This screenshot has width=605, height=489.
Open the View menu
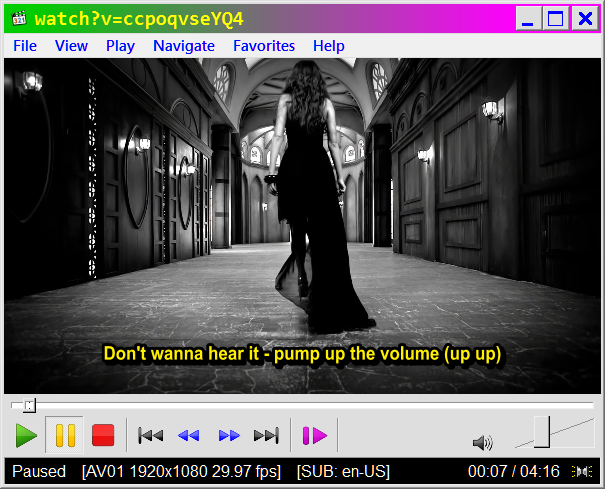[x=71, y=46]
